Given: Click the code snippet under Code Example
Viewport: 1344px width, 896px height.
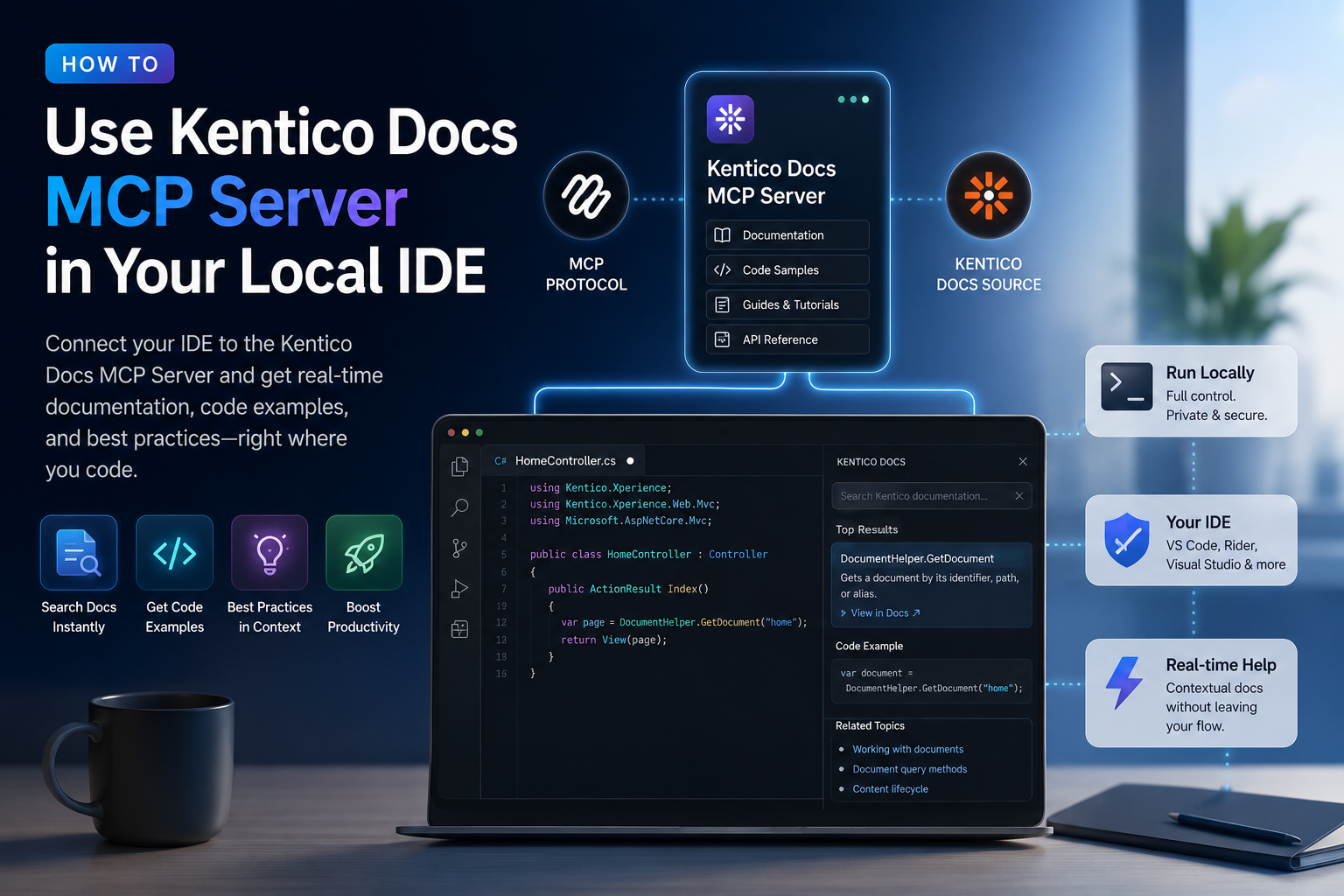Looking at the screenshot, I should click(932, 681).
